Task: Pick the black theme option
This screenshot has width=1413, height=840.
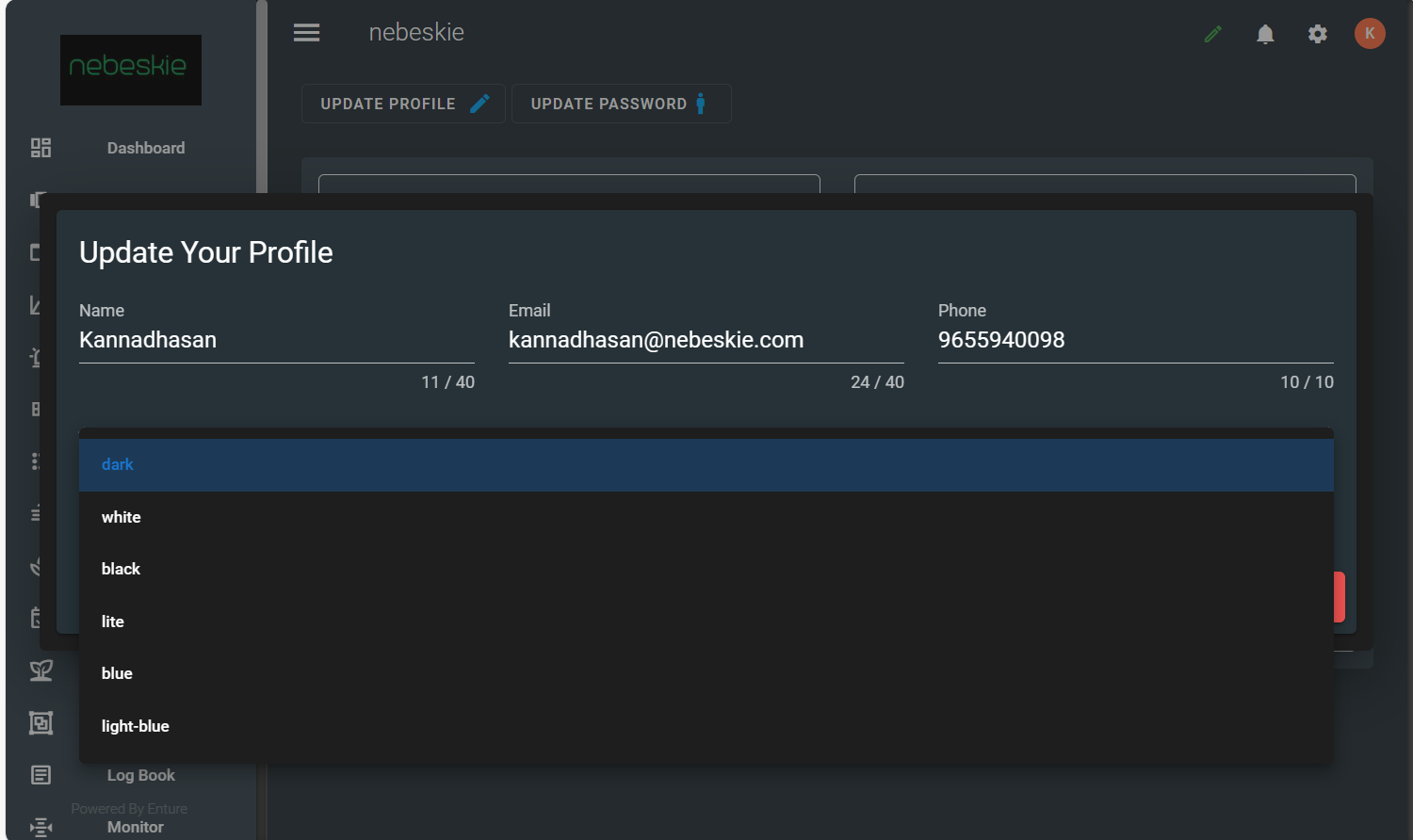Action: 121,569
